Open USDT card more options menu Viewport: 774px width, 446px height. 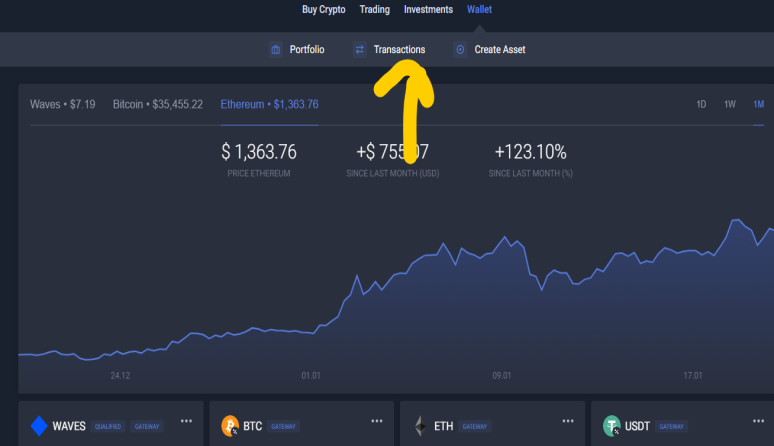tap(758, 421)
